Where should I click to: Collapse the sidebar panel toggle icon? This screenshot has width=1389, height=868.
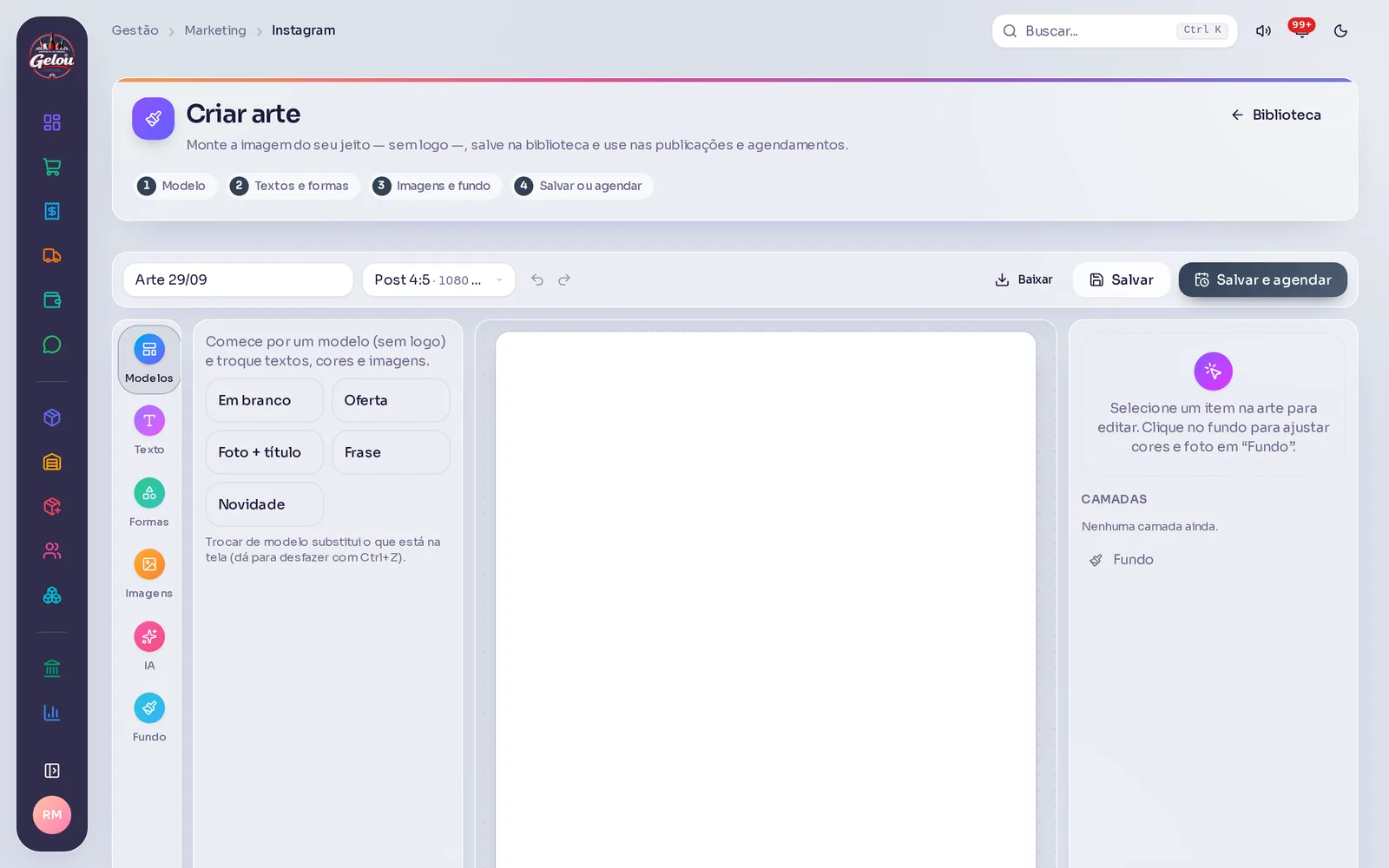(x=52, y=771)
